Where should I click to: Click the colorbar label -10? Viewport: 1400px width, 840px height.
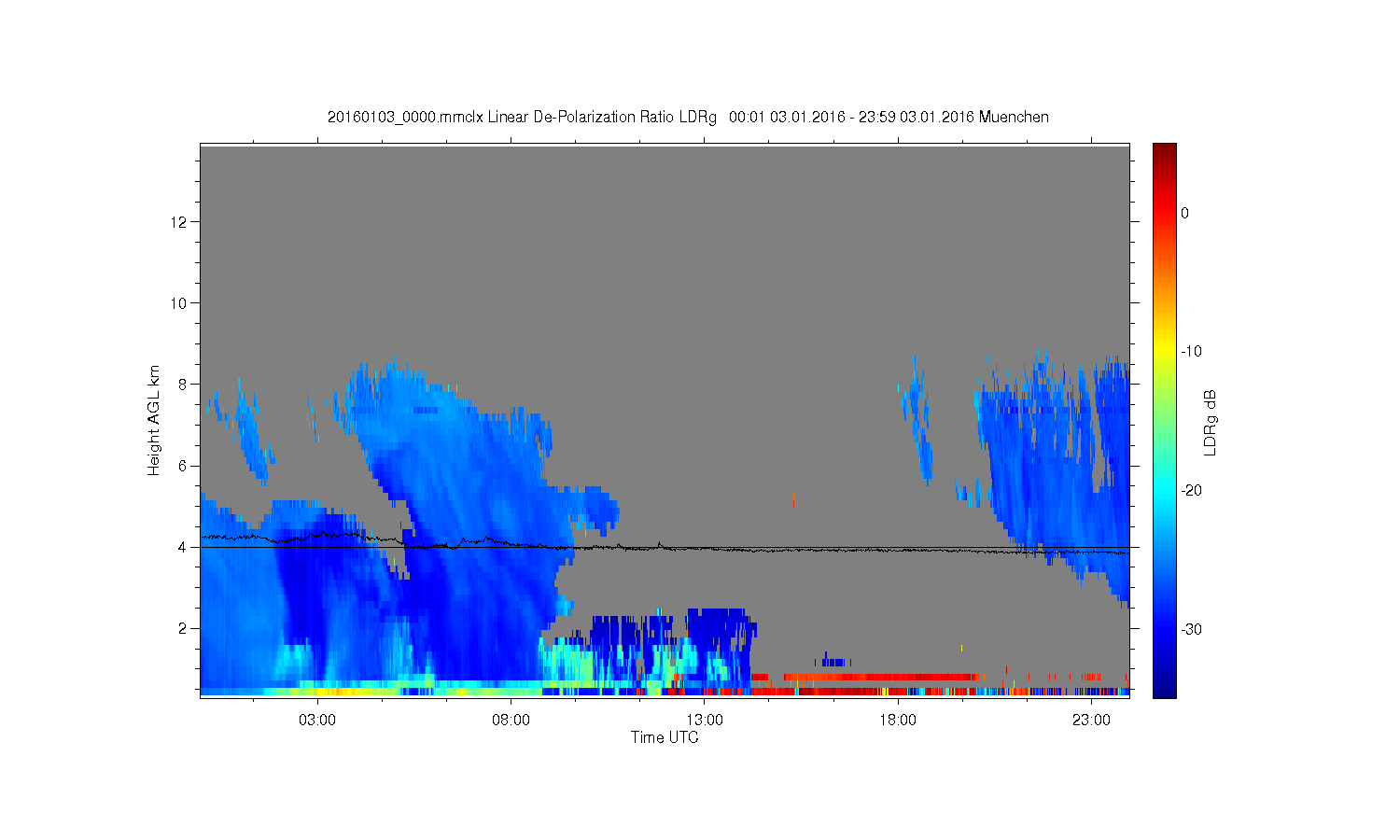click(x=1191, y=352)
